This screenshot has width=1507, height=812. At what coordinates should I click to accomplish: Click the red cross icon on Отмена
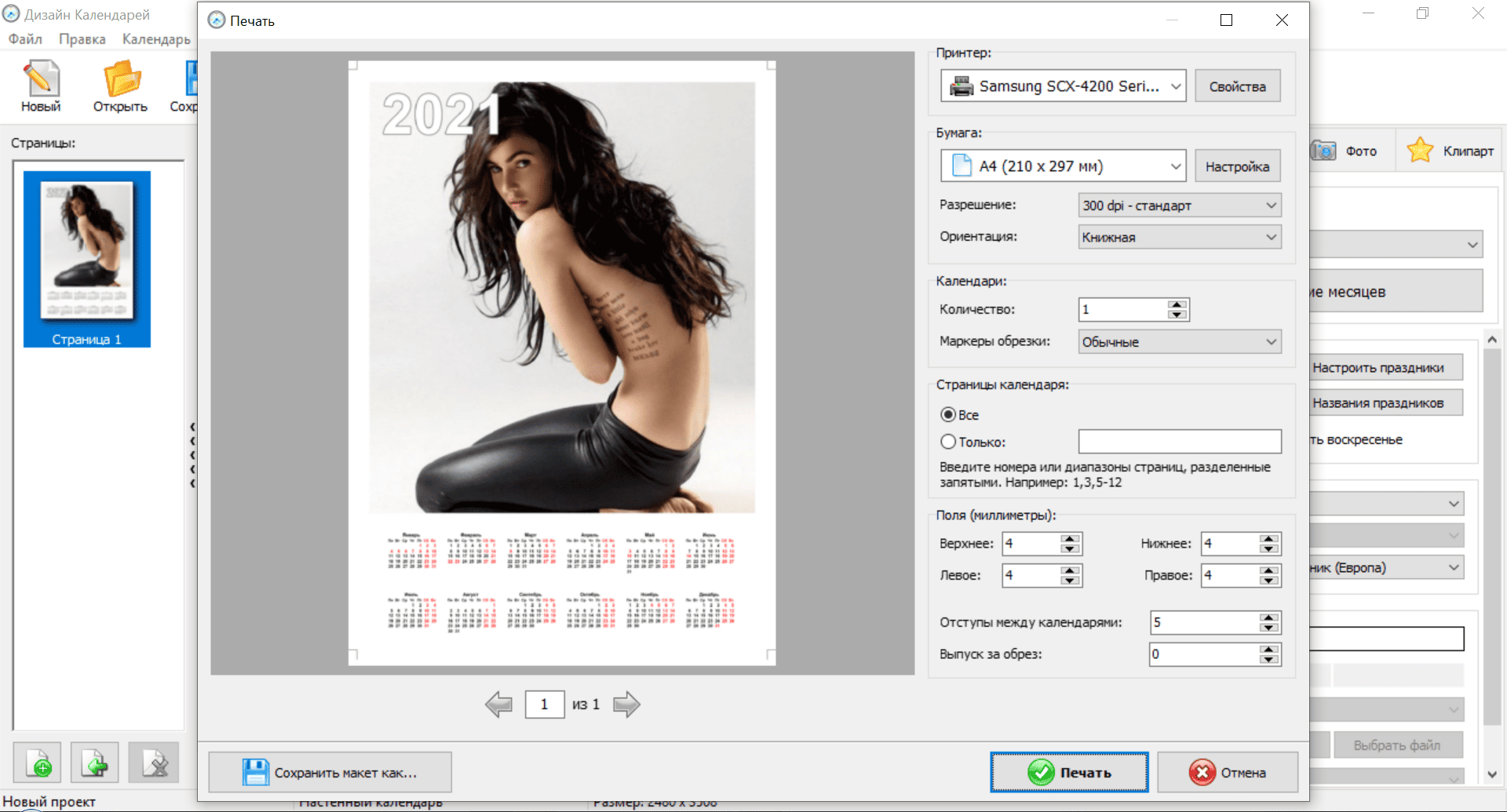tap(1202, 773)
